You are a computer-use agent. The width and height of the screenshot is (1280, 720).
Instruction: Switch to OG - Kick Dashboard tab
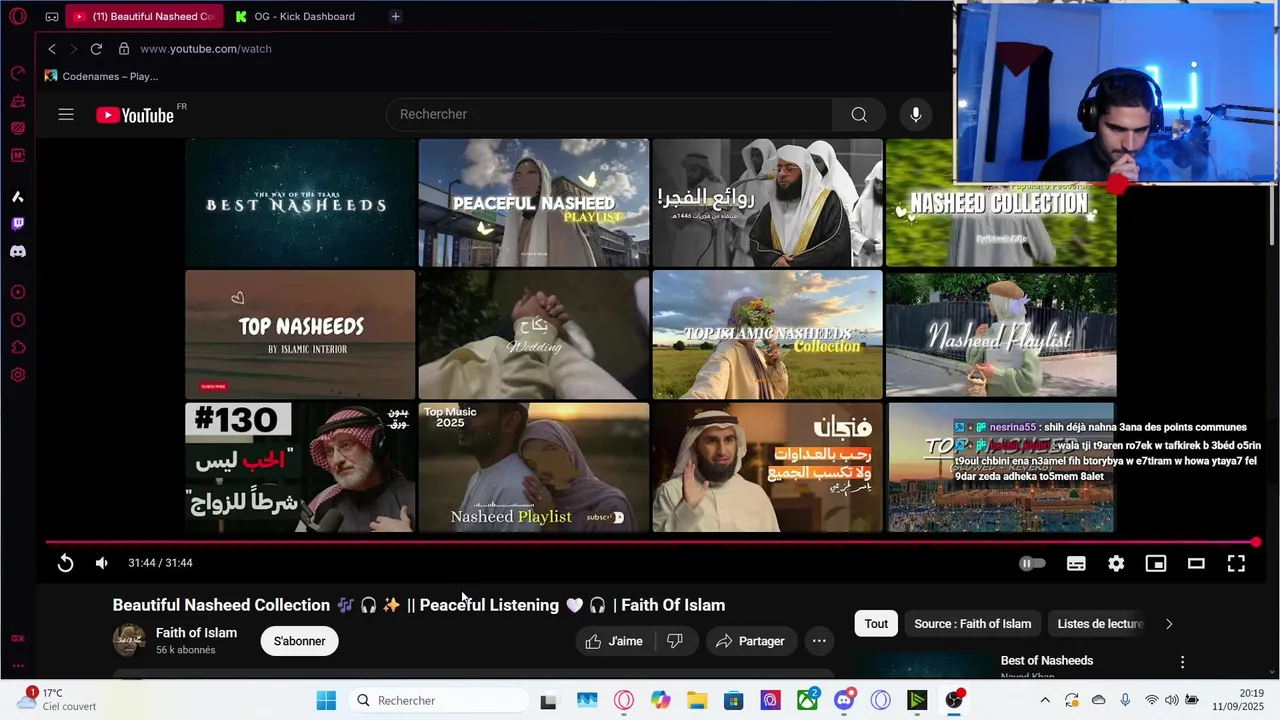[304, 16]
